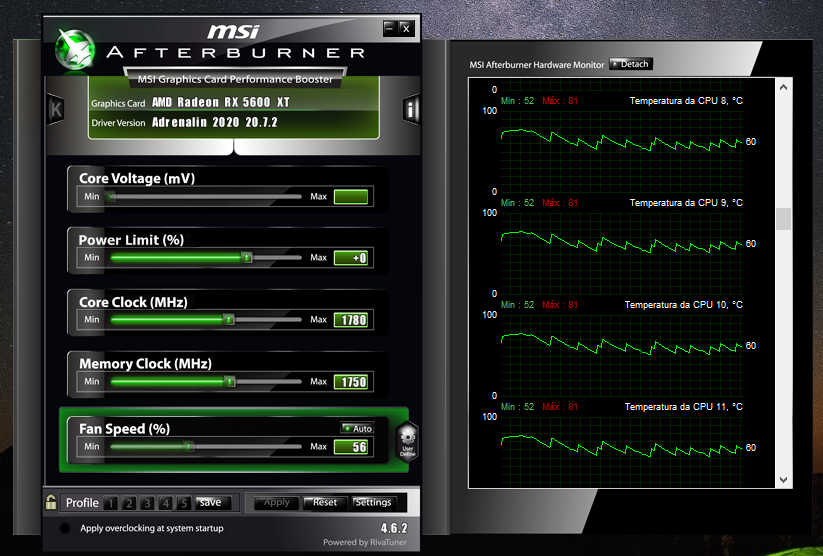
Task: Click the Memory Clock 1750 value field
Action: point(351,382)
